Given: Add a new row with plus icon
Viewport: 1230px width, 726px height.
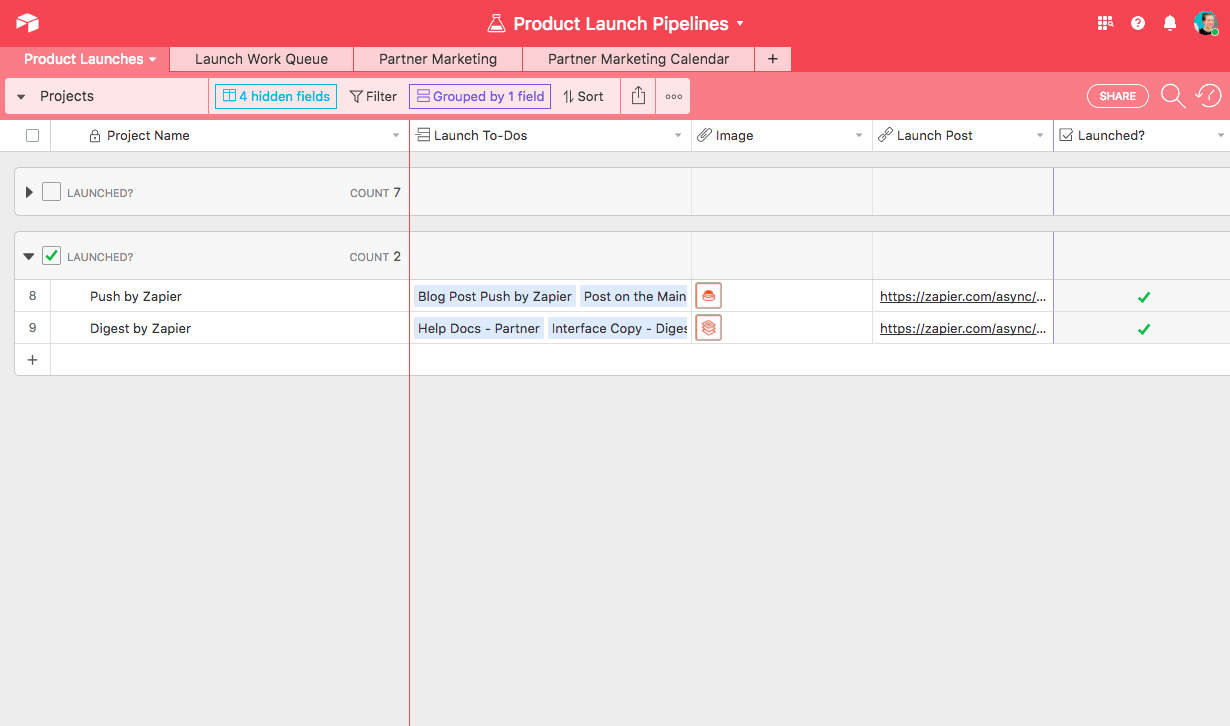Looking at the screenshot, I should 32,360.
